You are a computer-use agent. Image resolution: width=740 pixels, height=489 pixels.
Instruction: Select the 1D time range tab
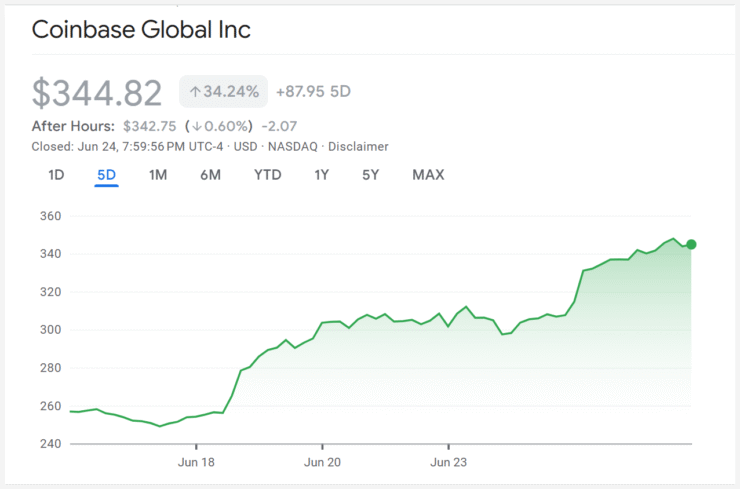tap(56, 175)
